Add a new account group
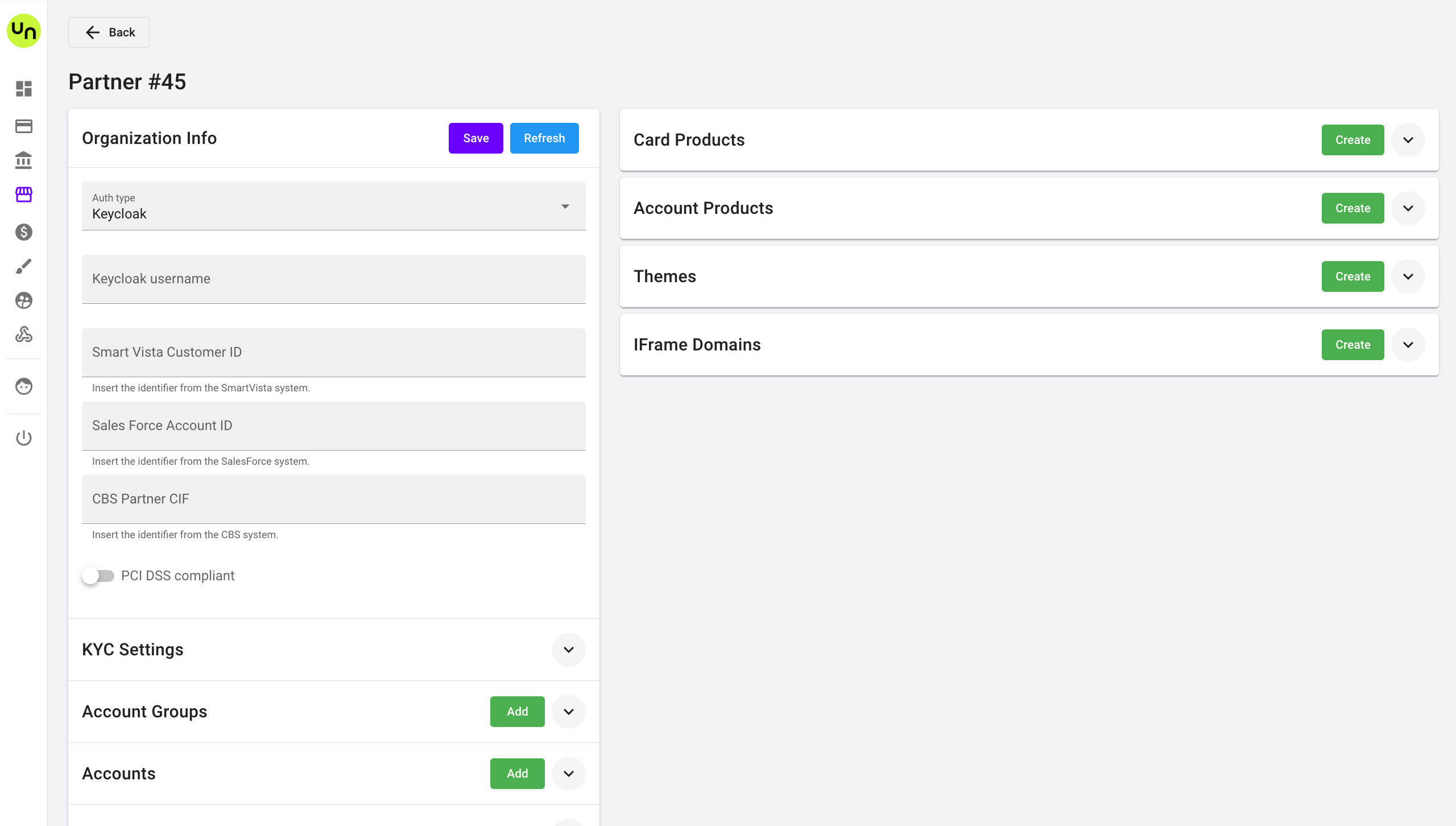This screenshot has width=1456, height=826. pyautogui.click(x=518, y=712)
